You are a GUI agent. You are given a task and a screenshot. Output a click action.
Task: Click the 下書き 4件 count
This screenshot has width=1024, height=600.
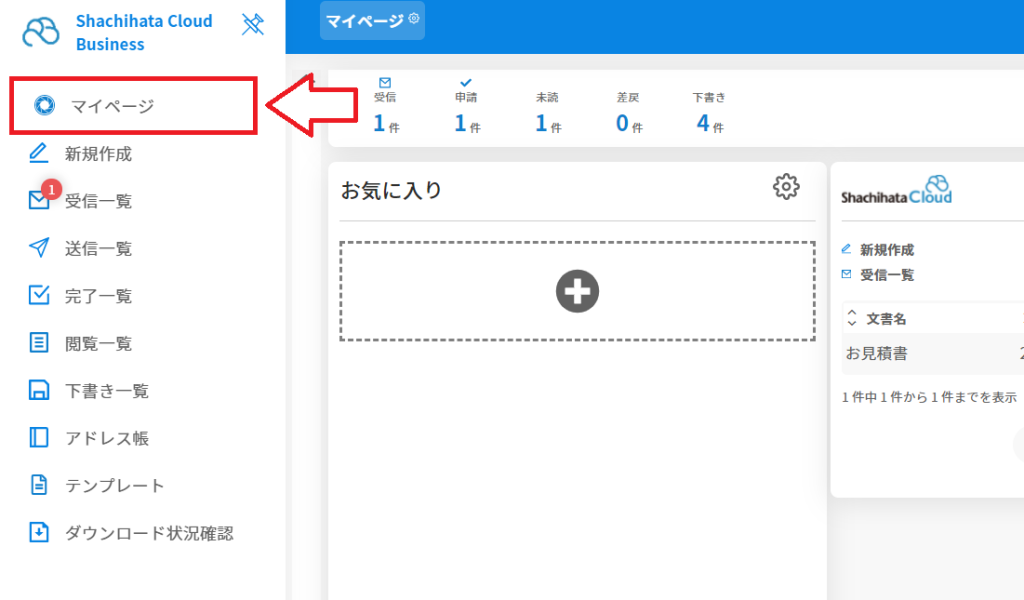[710, 123]
